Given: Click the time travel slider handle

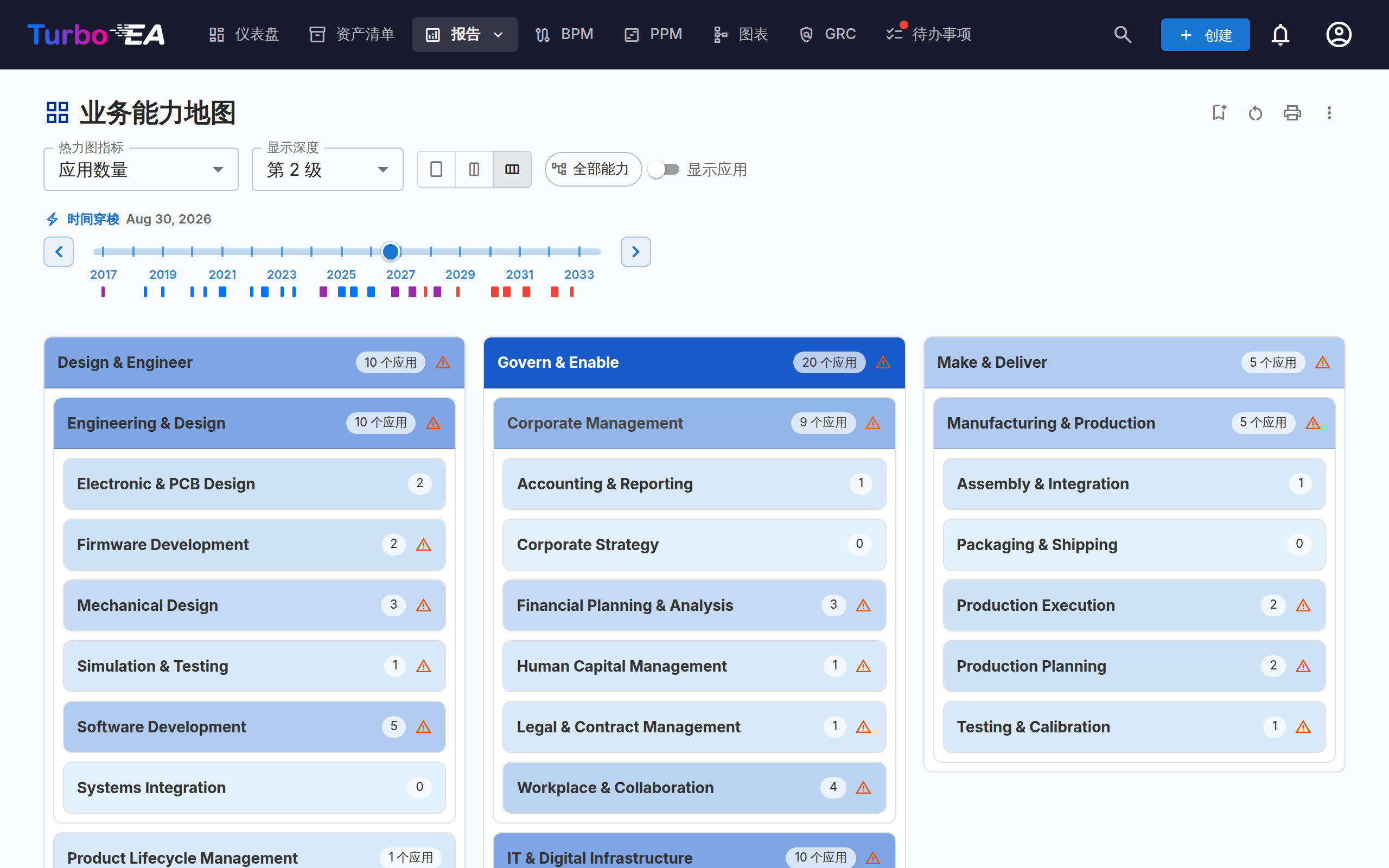Looking at the screenshot, I should click(x=390, y=251).
